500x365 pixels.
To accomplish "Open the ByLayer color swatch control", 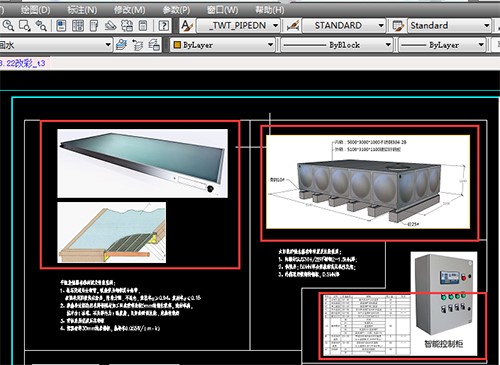I will (x=223, y=45).
